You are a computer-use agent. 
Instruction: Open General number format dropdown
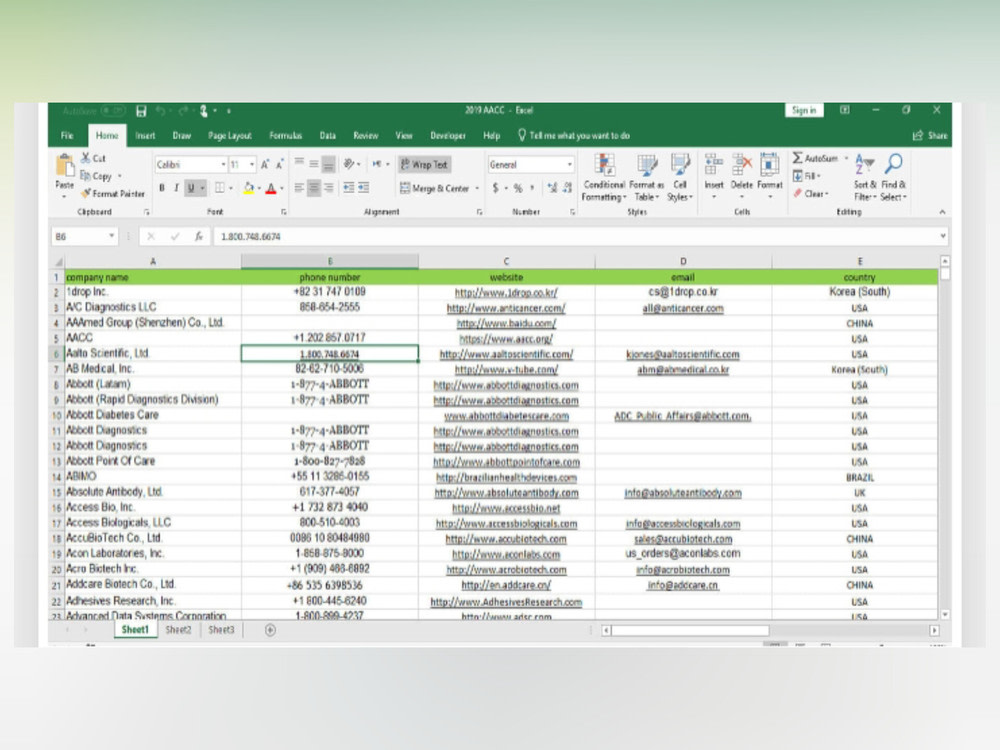click(570, 165)
